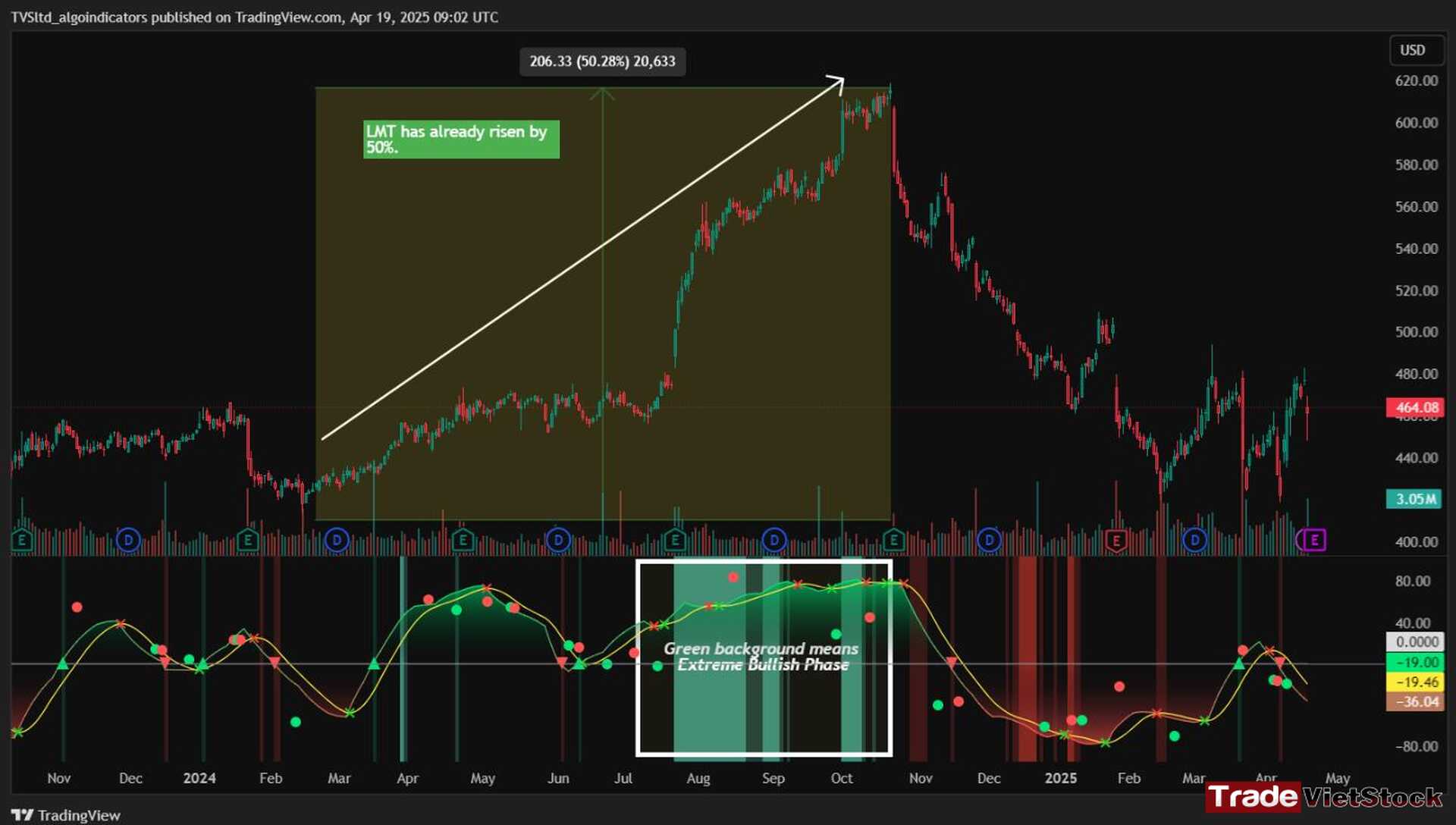
Task: Open the earnings E marker in late October 2024
Action: pos(893,541)
